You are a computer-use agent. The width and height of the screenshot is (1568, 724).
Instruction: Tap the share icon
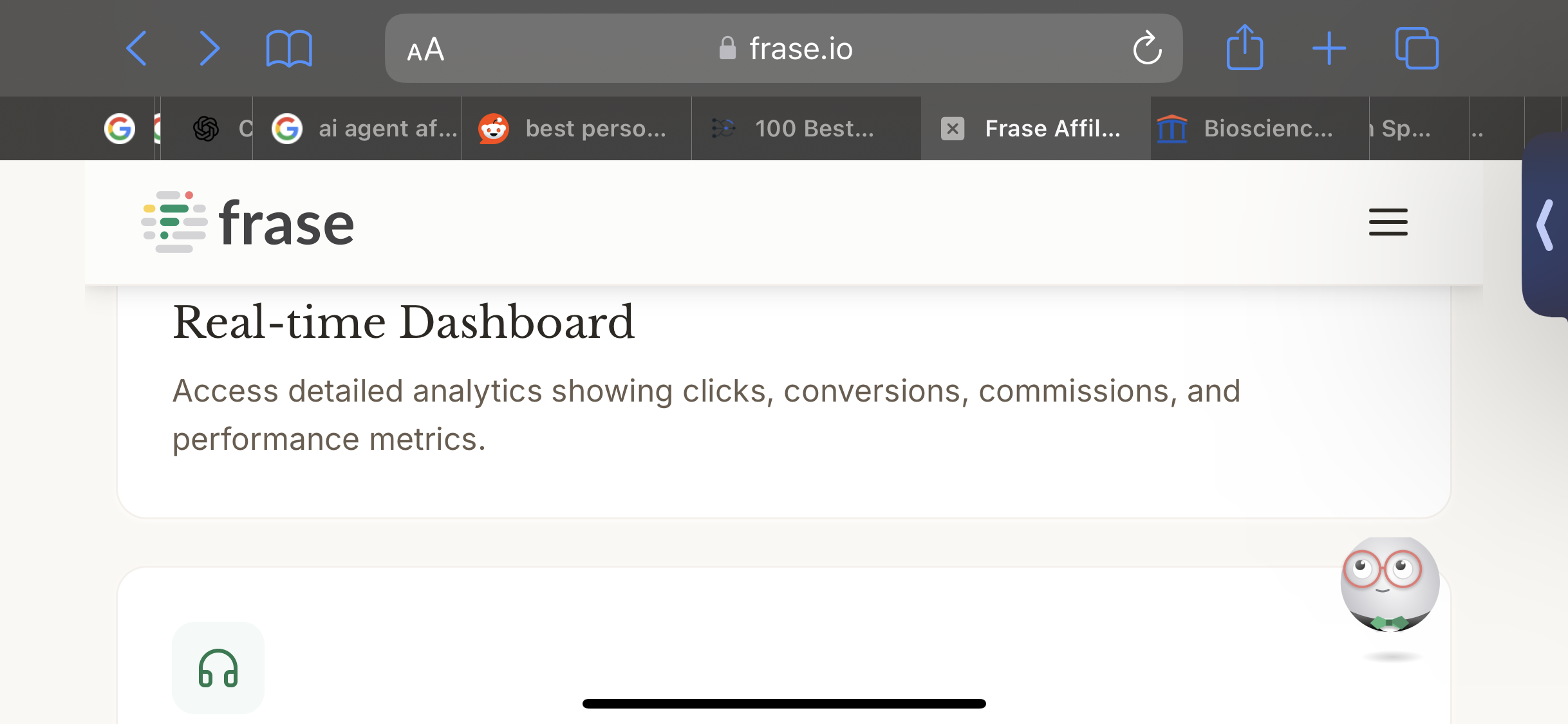coord(1244,47)
